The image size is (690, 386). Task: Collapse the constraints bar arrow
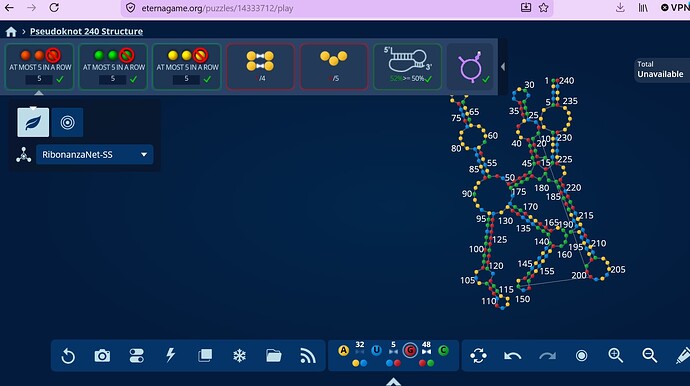[x=503, y=67]
